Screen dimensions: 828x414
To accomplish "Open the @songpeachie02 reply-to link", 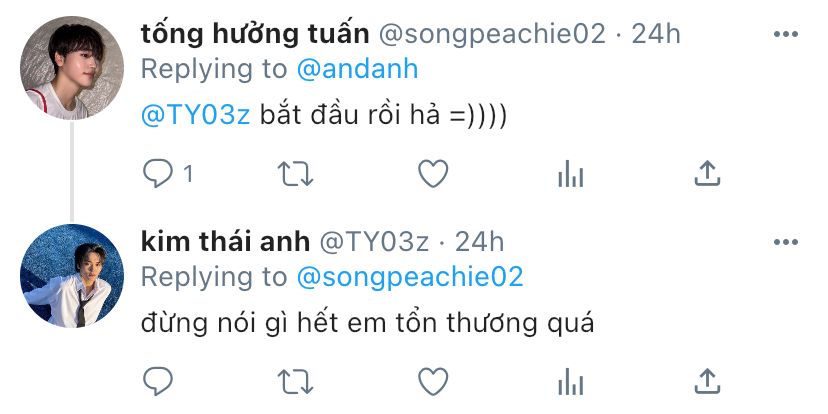I will click(410, 277).
